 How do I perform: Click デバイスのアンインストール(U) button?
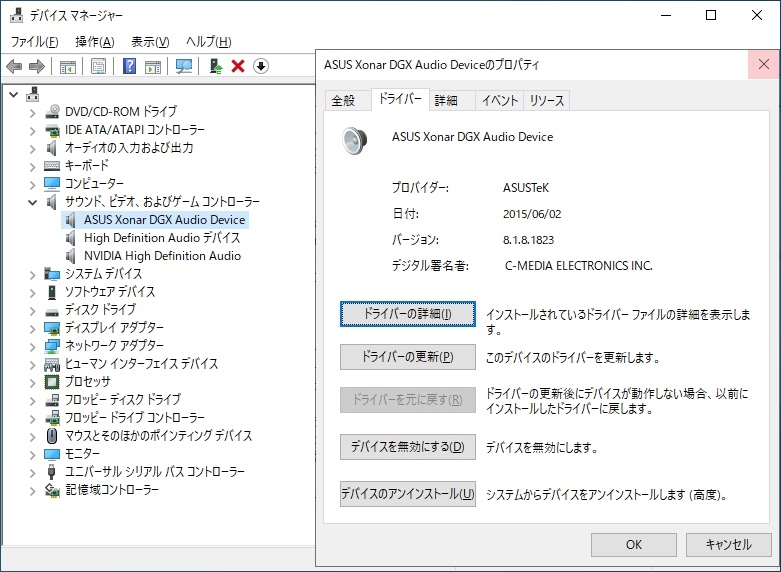pos(407,494)
